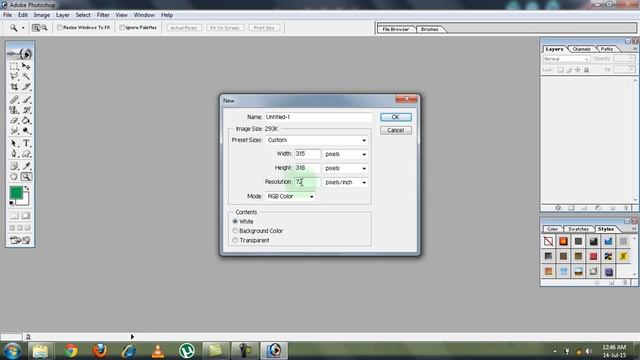
Task: Switch to the Channels tab
Action: pyautogui.click(x=581, y=49)
